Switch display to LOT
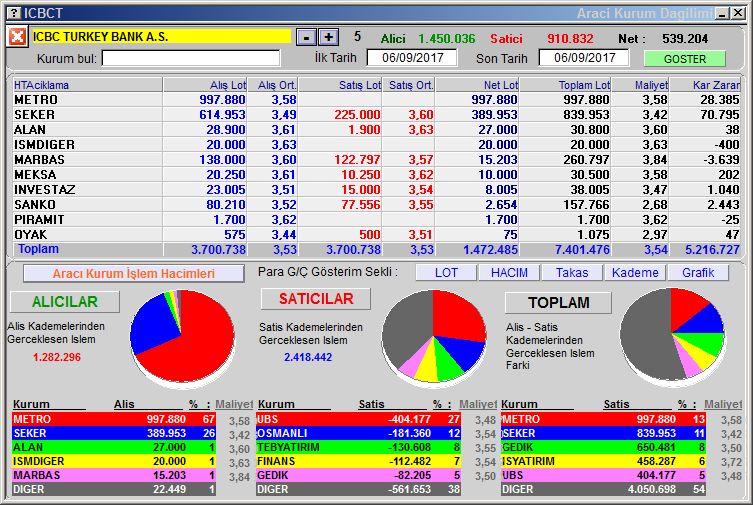753x505 pixels. (x=446, y=273)
